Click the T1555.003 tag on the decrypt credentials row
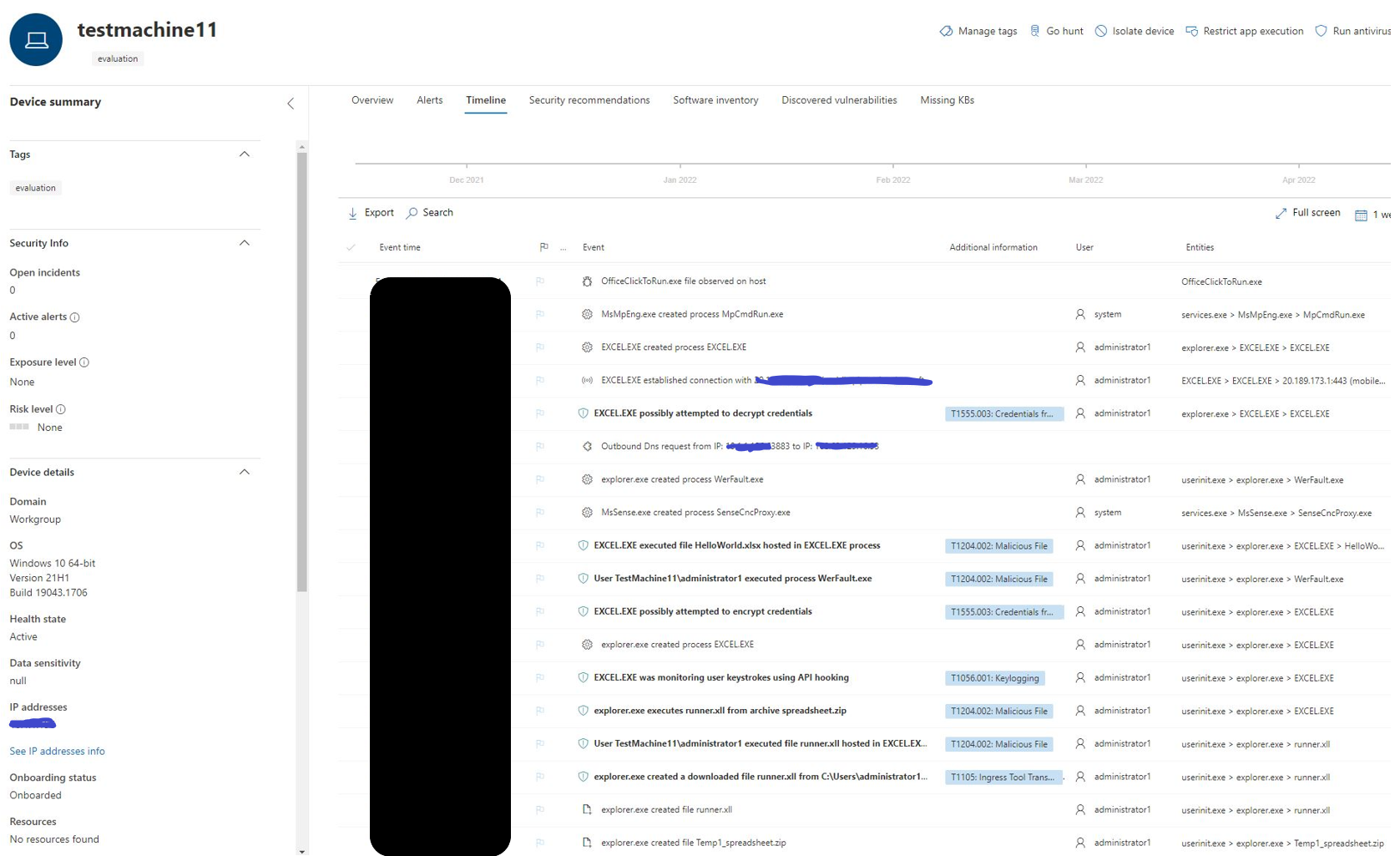This screenshot has width=1400, height=856. pyautogui.click(x=1004, y=414)
